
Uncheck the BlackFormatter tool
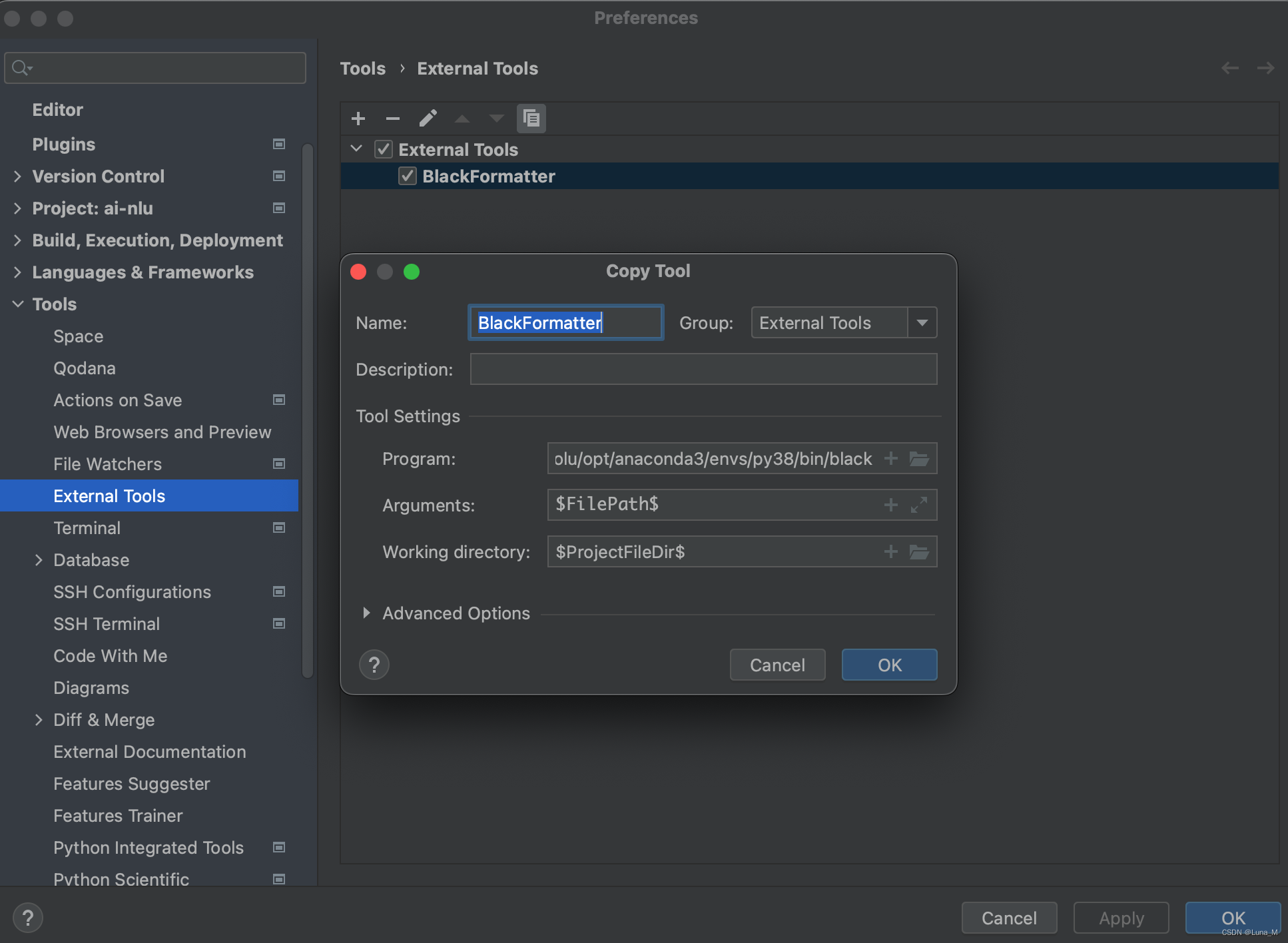408,176
